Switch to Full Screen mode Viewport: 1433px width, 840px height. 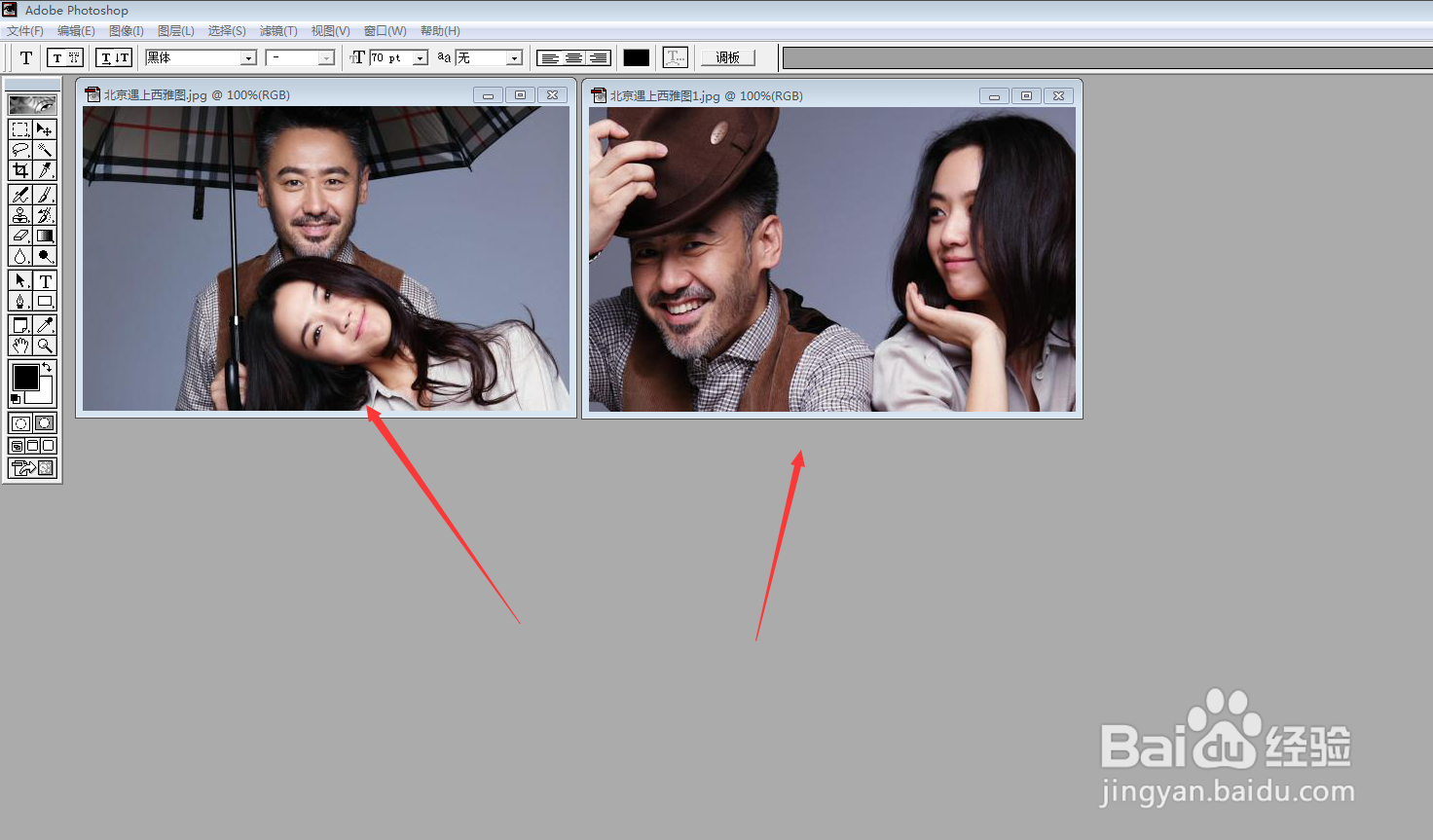click(48, 446)
